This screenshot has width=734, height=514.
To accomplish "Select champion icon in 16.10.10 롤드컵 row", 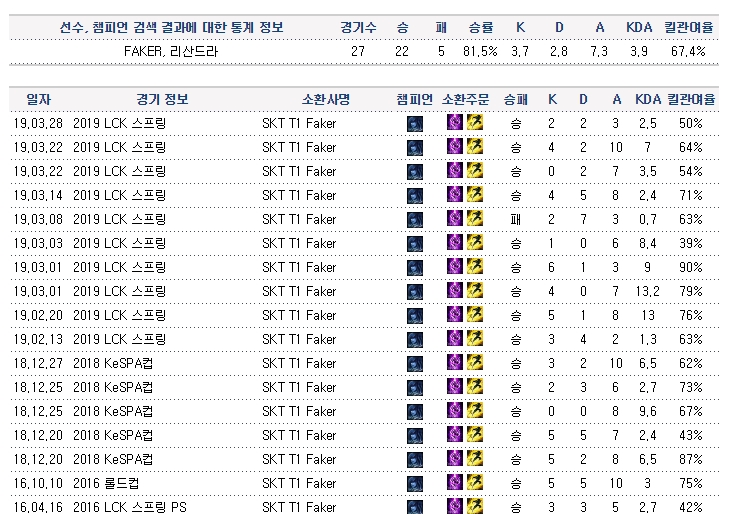I will coord(415,484).
